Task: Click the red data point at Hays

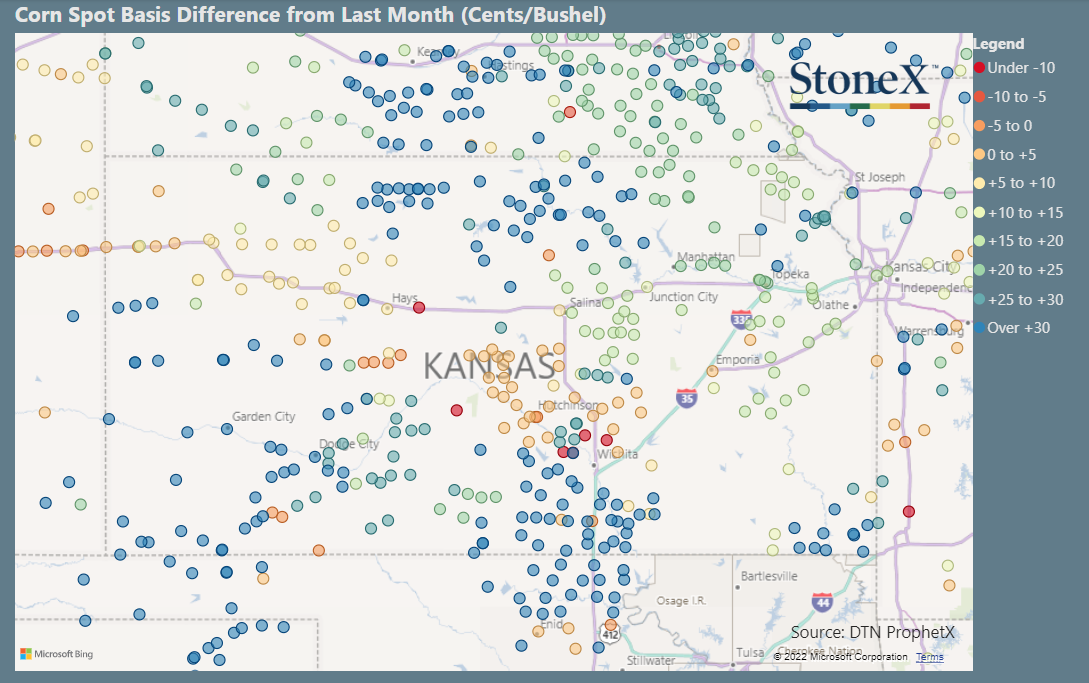Action: click(419, 307)
